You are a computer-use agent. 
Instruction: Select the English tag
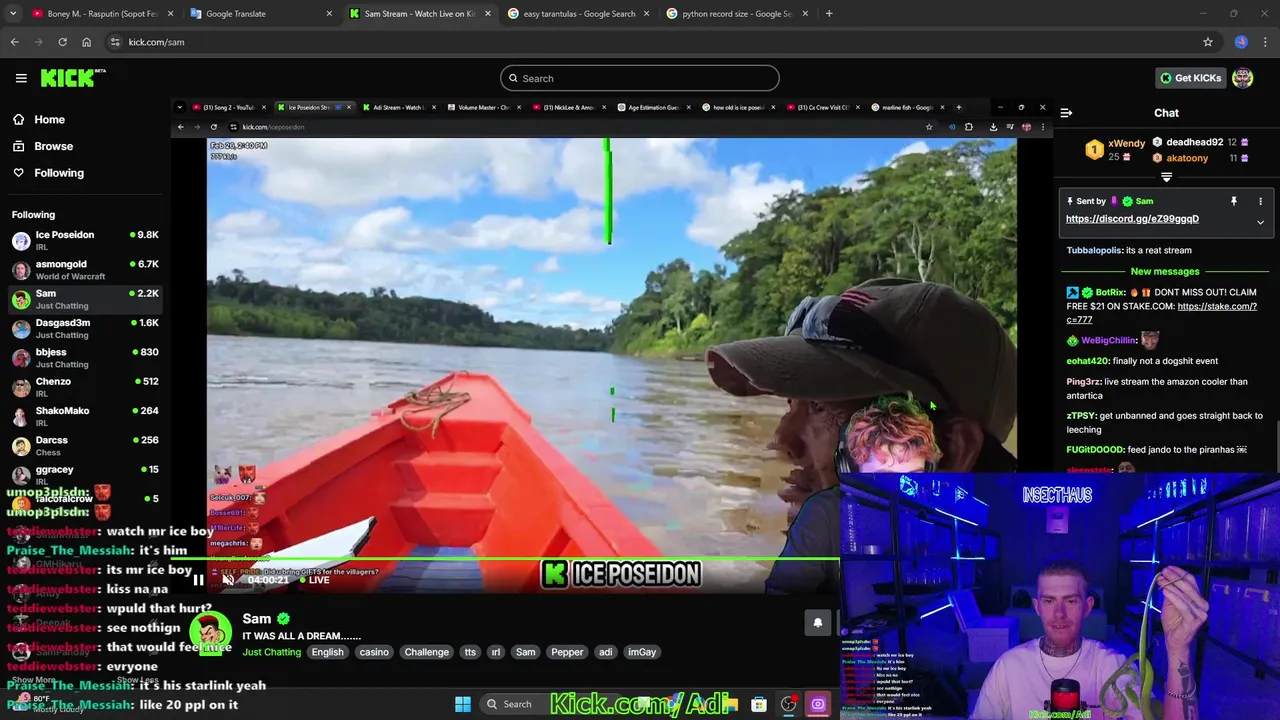[327, 652]
